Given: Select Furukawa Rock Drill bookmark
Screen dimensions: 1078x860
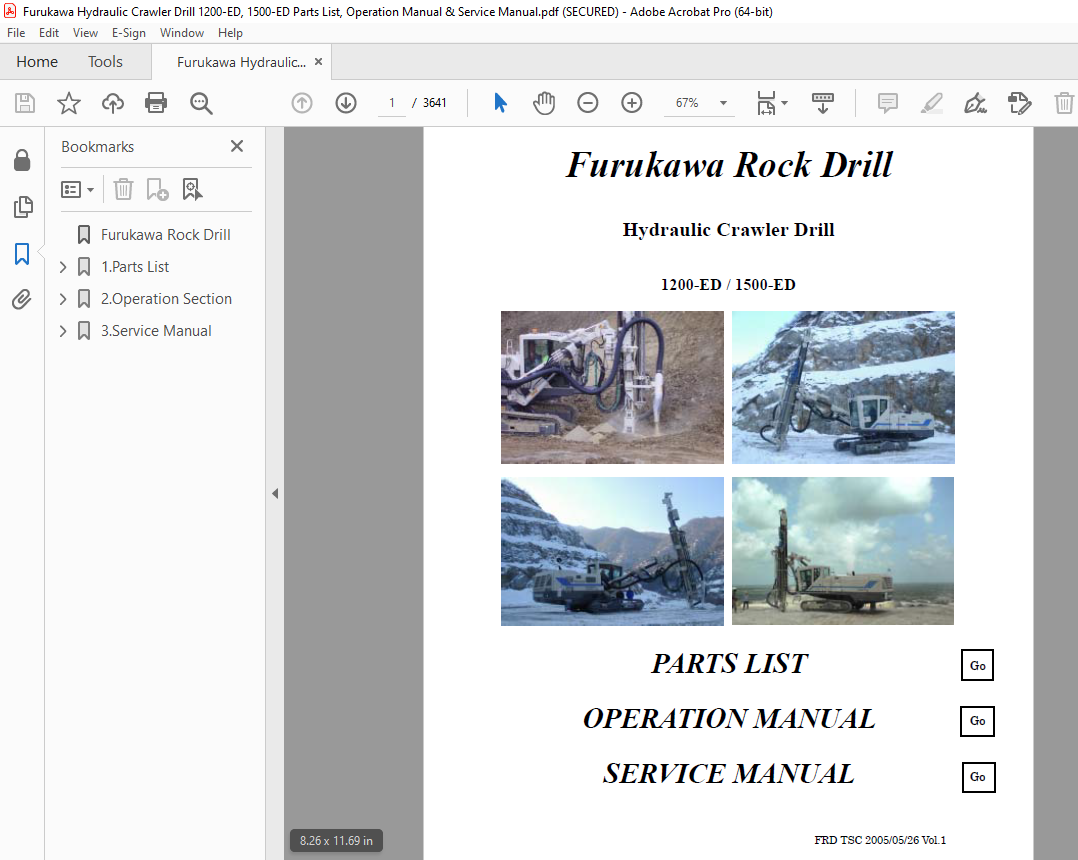Looking at the screenshot, I should pos(166,235).
